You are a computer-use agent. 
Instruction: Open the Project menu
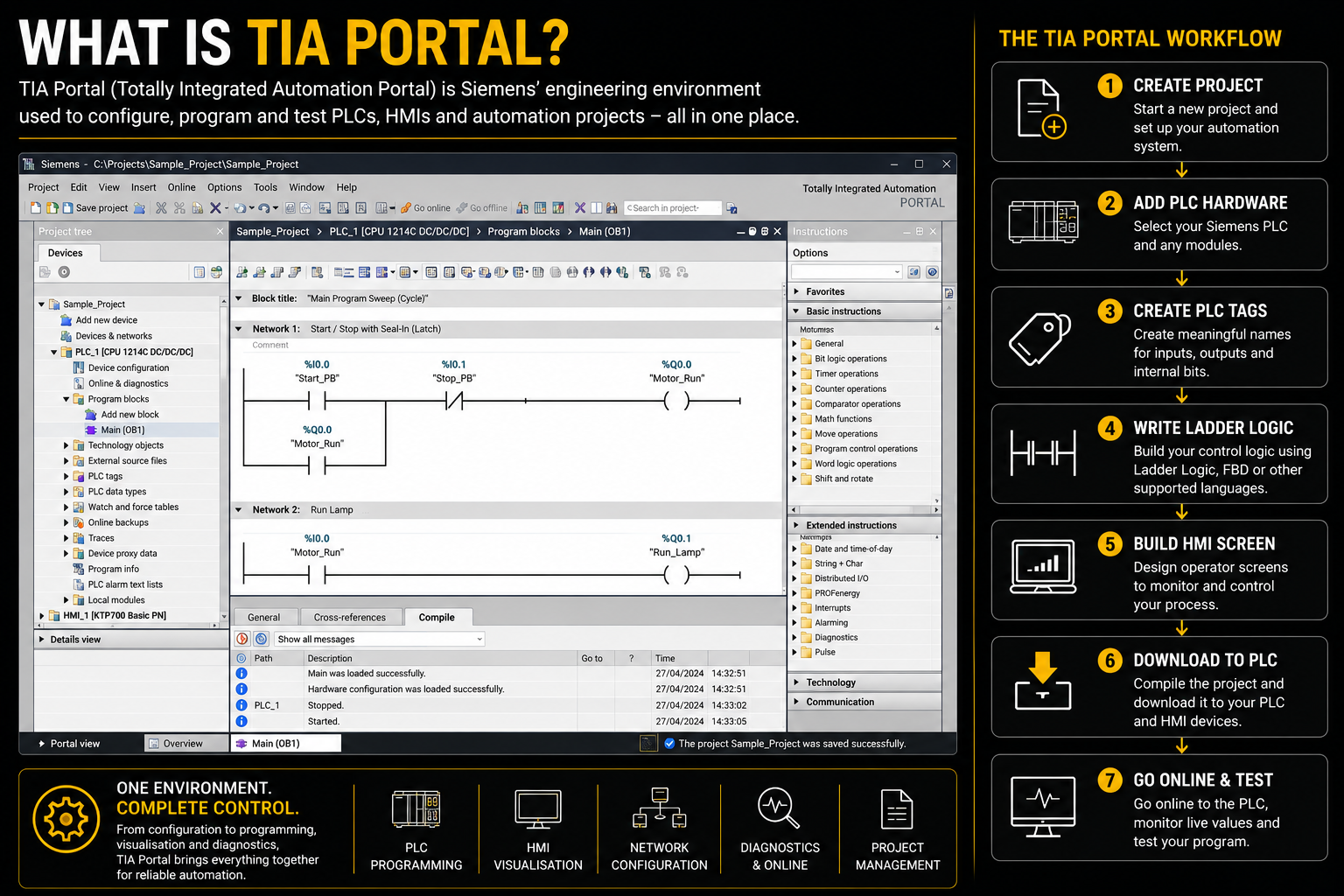pyautogui.click(x=44, y=187)
